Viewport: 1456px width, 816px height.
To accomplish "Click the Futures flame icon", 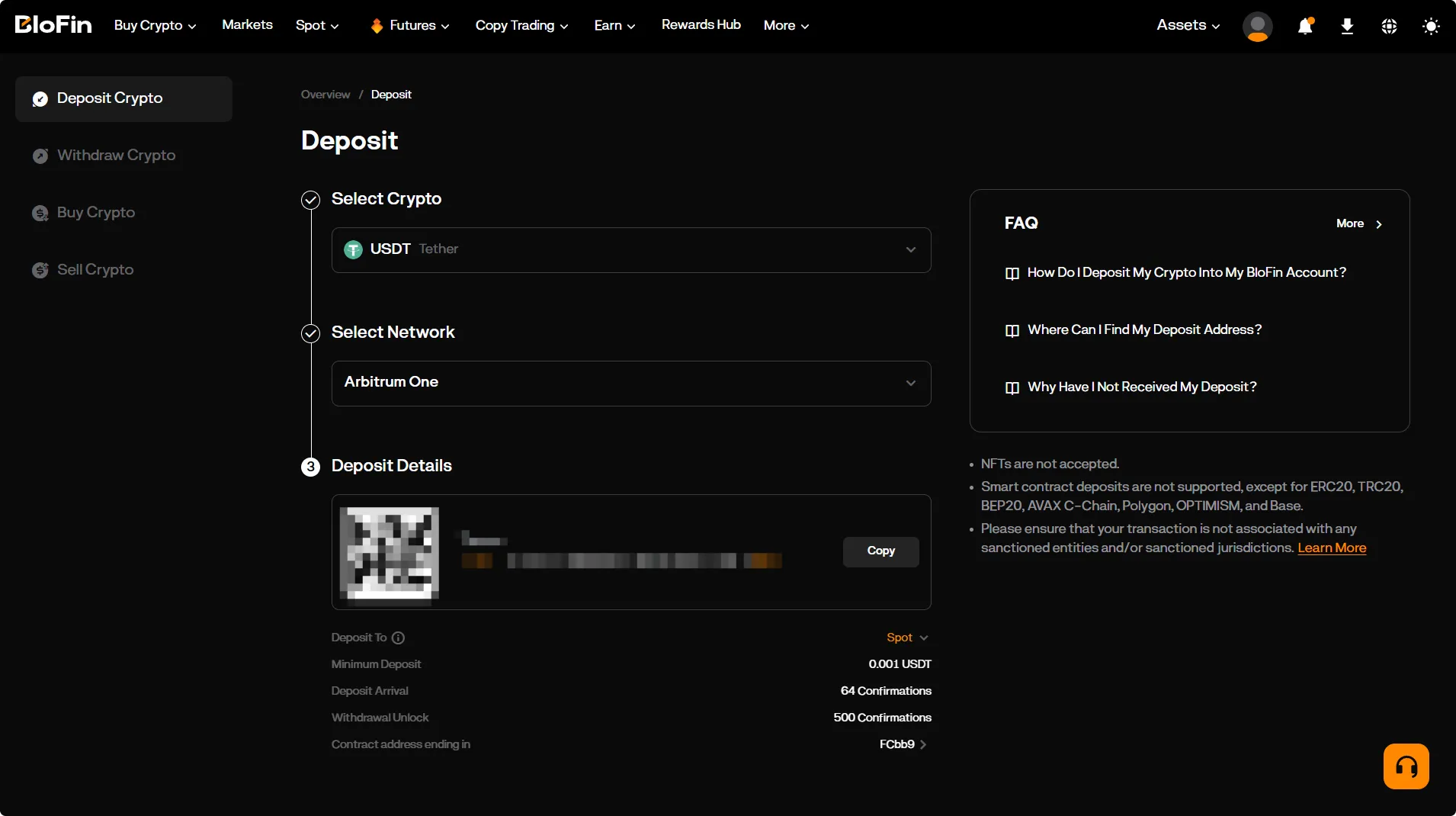I will coord(377,26).
